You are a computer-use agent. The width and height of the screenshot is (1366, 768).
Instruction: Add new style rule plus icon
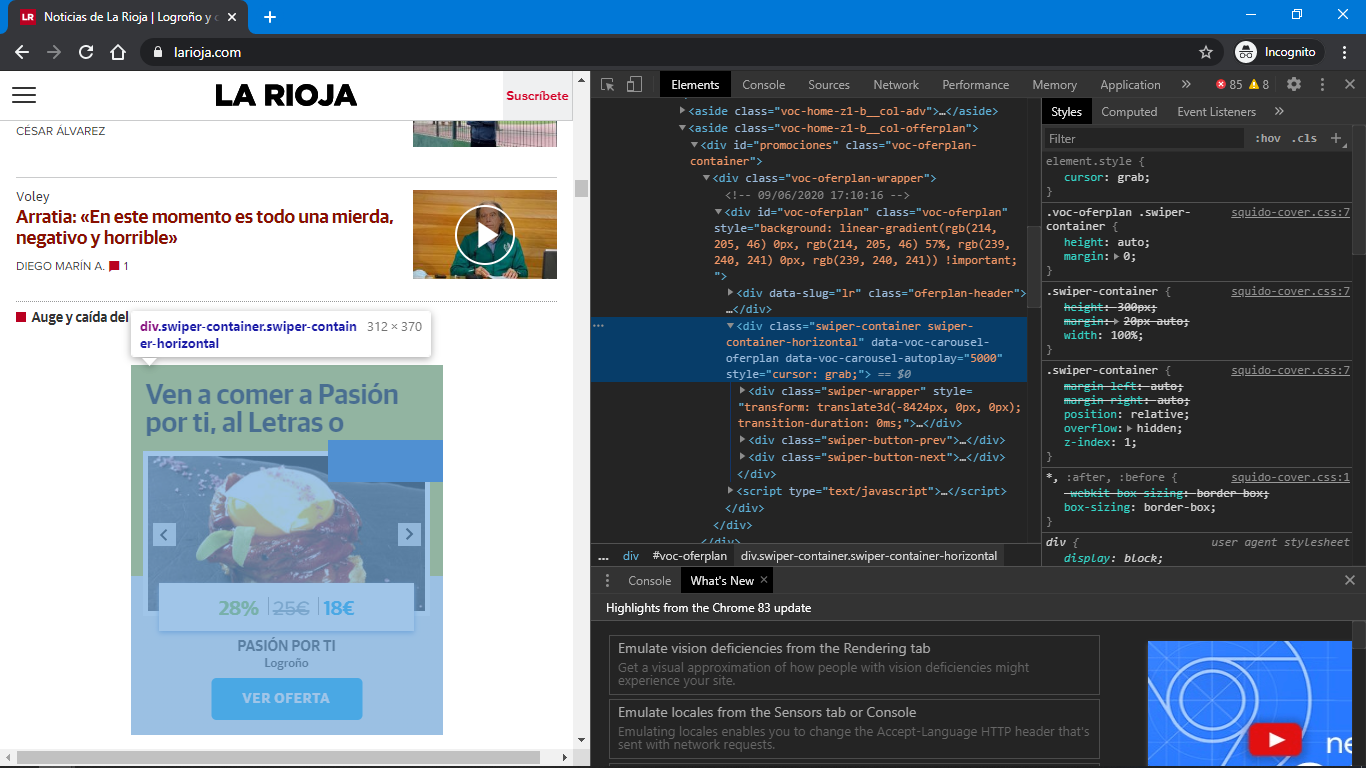click(1336, 138)
